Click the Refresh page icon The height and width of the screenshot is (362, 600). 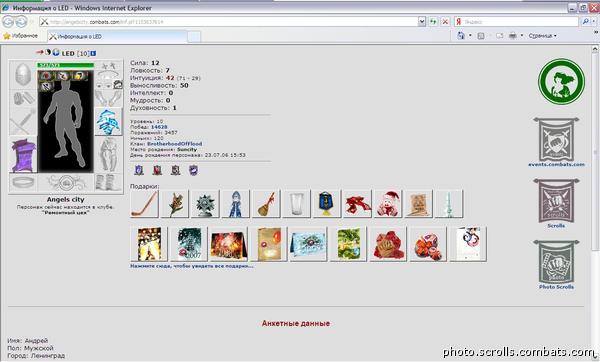(x=433, y=22)
